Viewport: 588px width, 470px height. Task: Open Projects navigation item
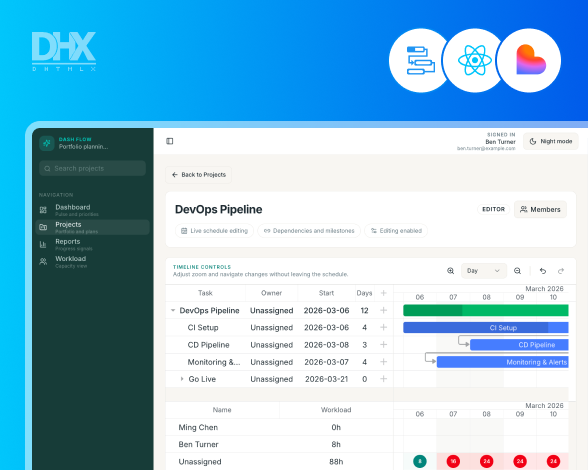tap(93, 227)
